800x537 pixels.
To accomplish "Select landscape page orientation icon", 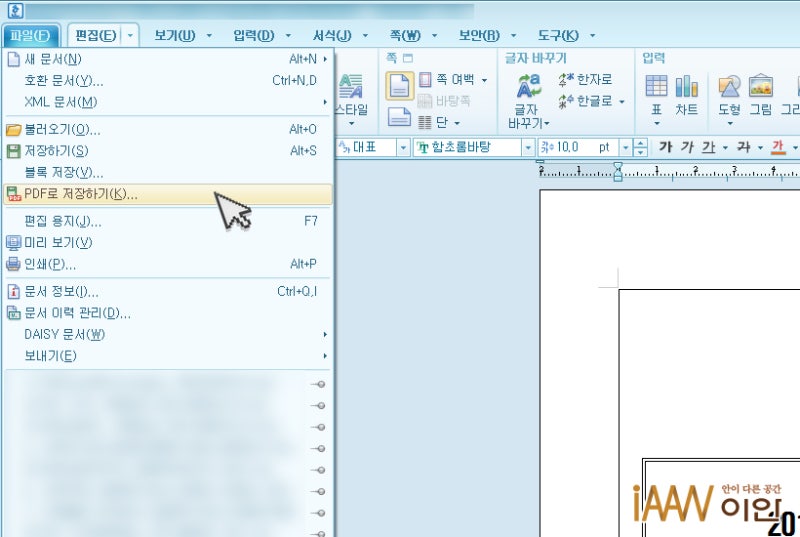I will pos(399,117).
